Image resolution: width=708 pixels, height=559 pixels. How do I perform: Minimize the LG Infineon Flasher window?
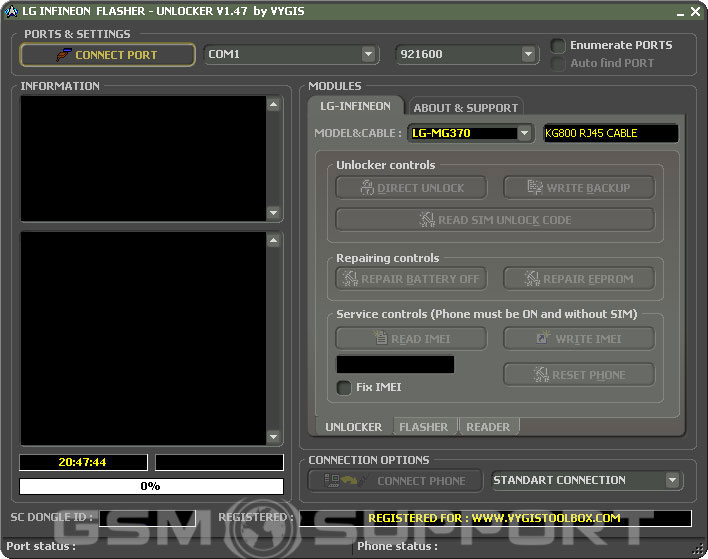680,13
